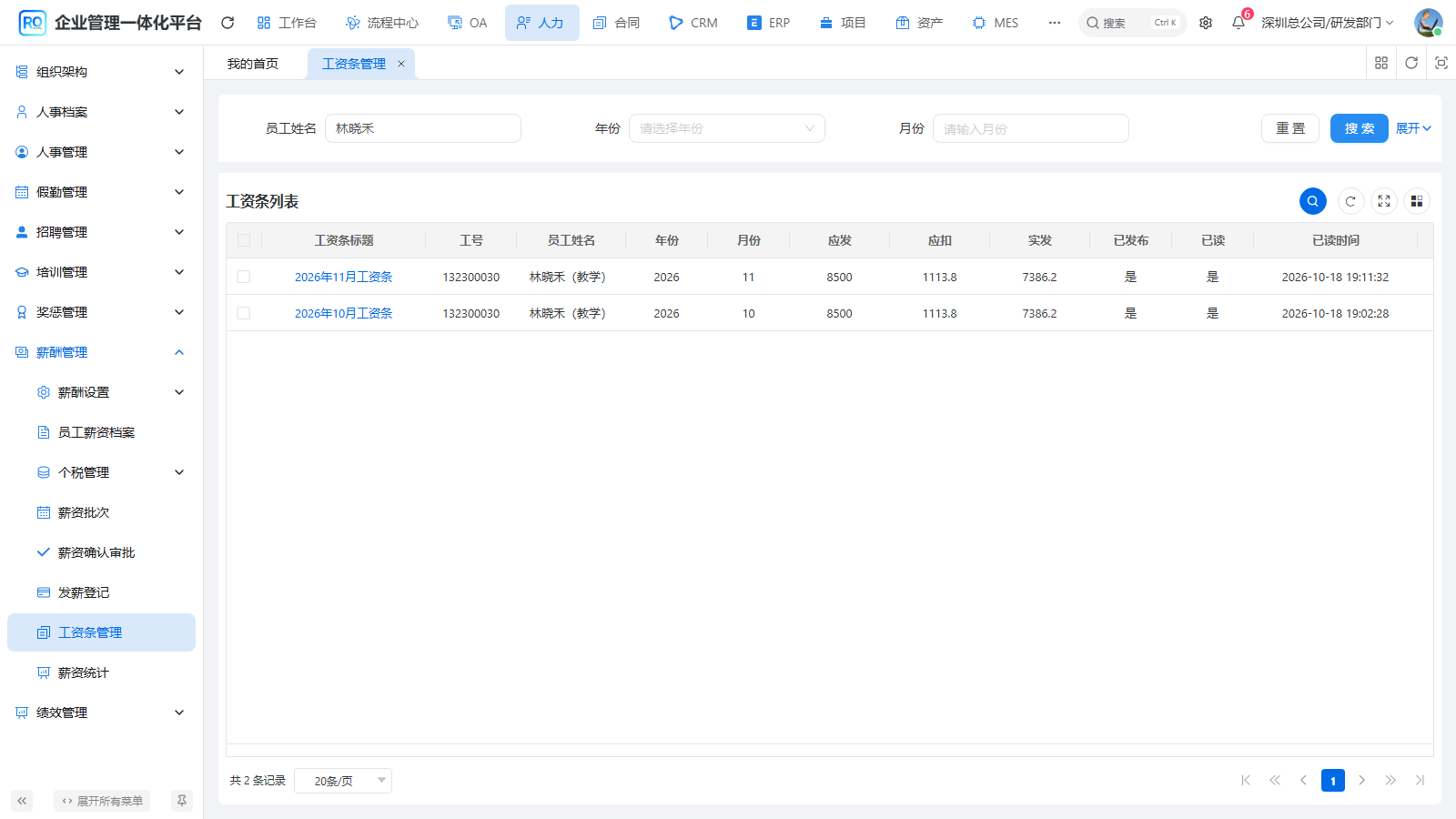The width and height of the screenshot is (1456, 819).
Task: Expand the 组织架构 menu
Action: 101,72
